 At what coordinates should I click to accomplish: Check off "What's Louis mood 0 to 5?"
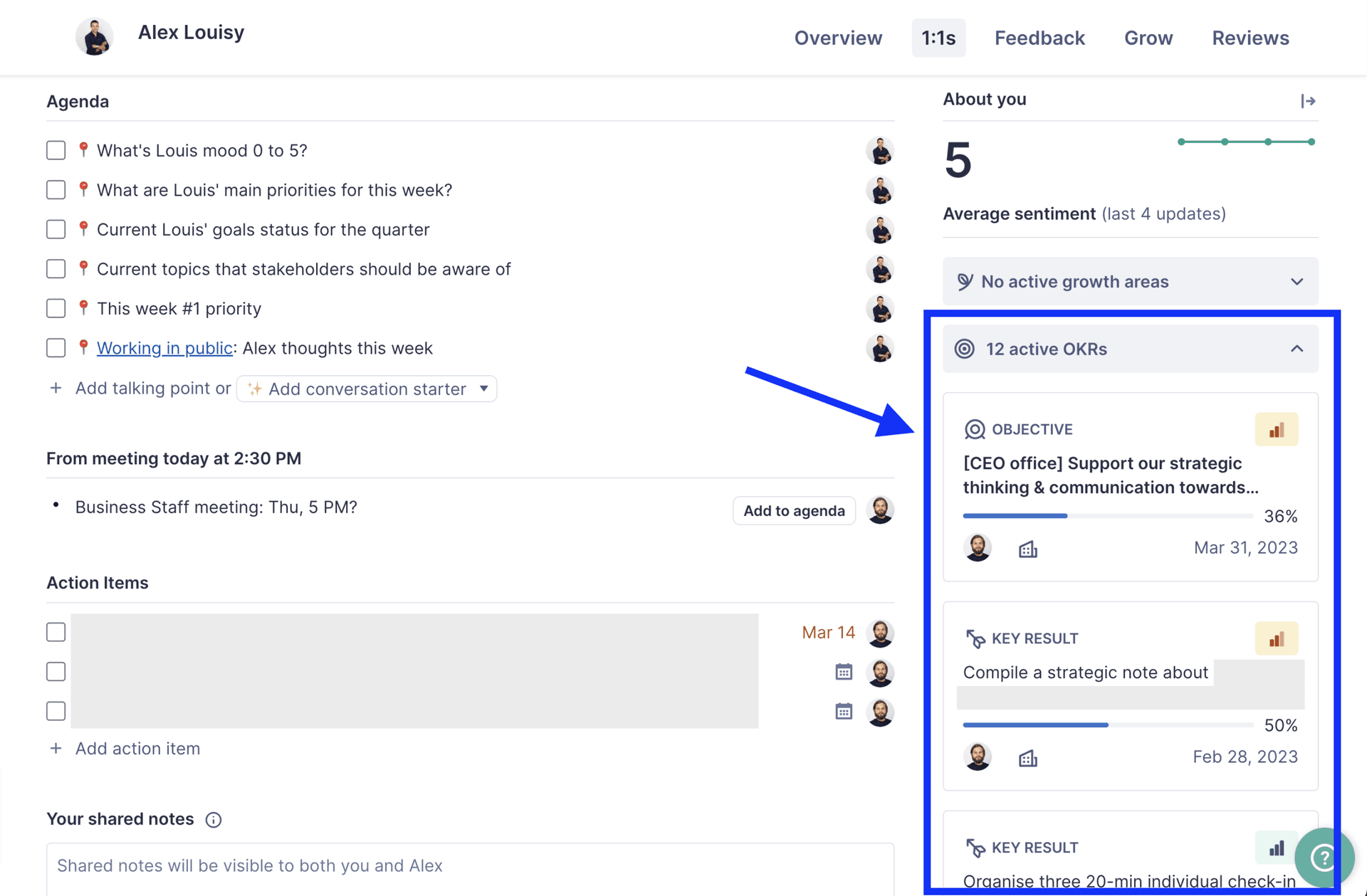[56, 150]
